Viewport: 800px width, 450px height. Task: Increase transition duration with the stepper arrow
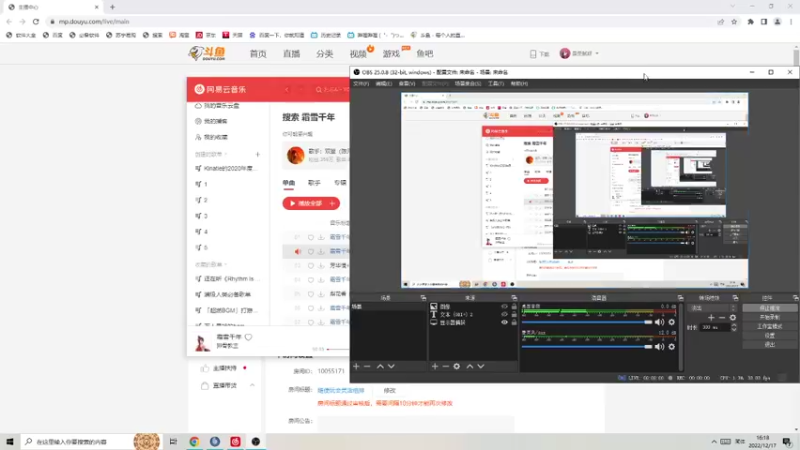(734, 325)
